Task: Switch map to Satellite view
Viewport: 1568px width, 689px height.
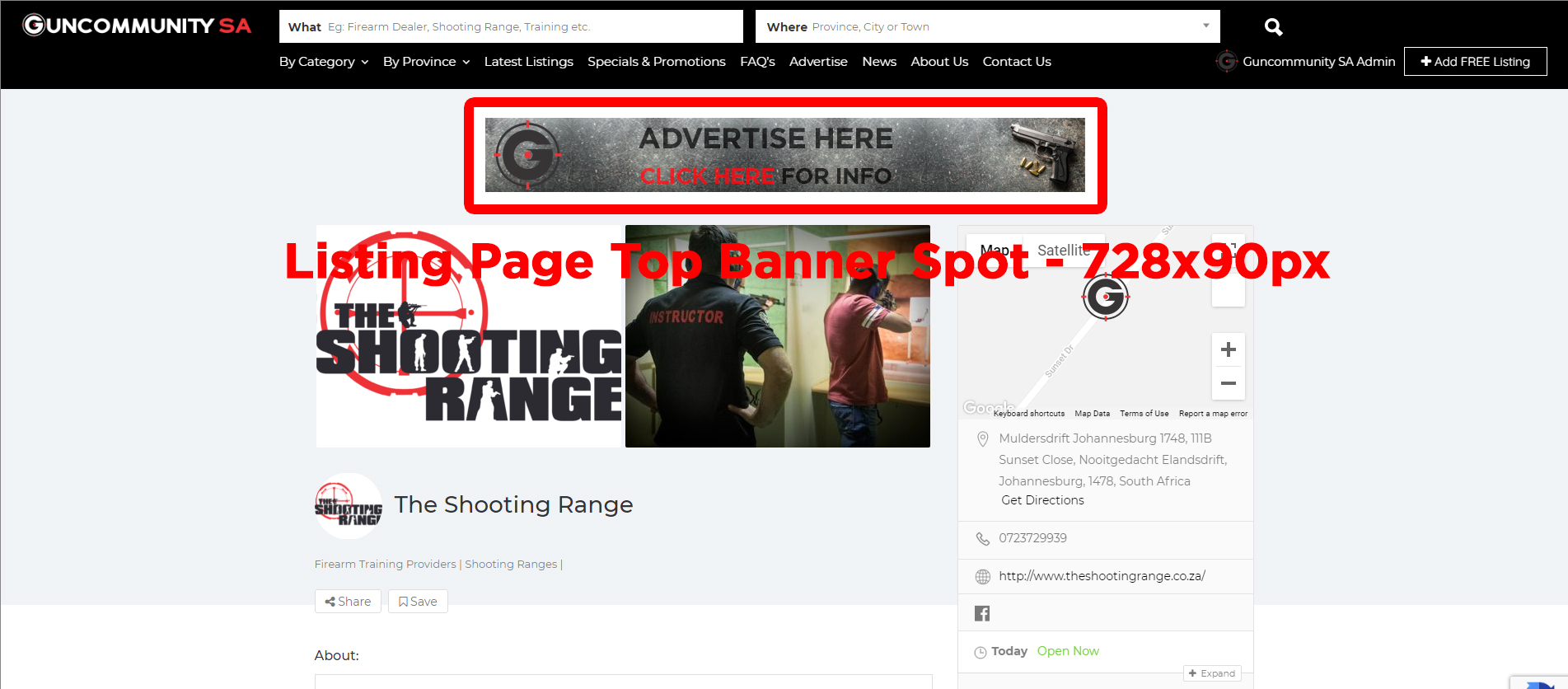Action: pyautogui.click(x=1063, y=251)
